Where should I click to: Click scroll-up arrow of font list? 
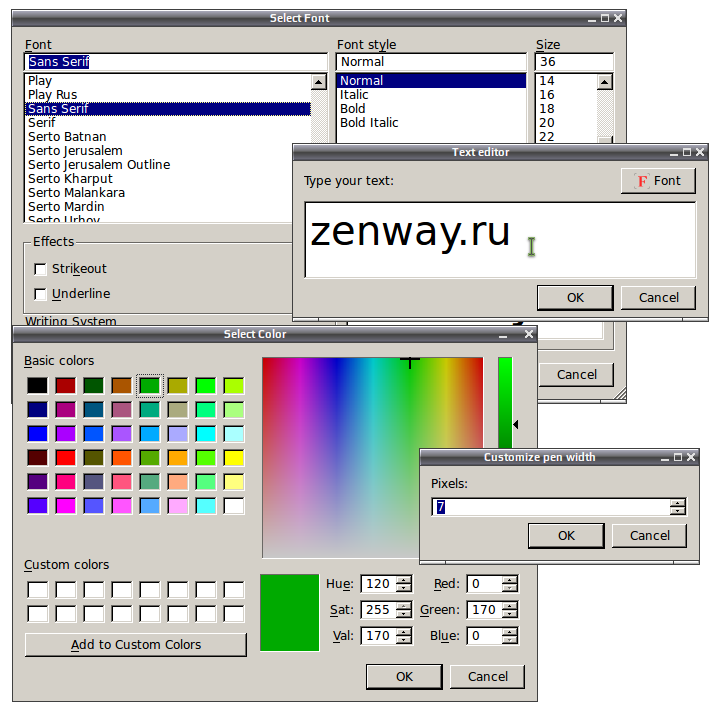(x=319, y=82)
